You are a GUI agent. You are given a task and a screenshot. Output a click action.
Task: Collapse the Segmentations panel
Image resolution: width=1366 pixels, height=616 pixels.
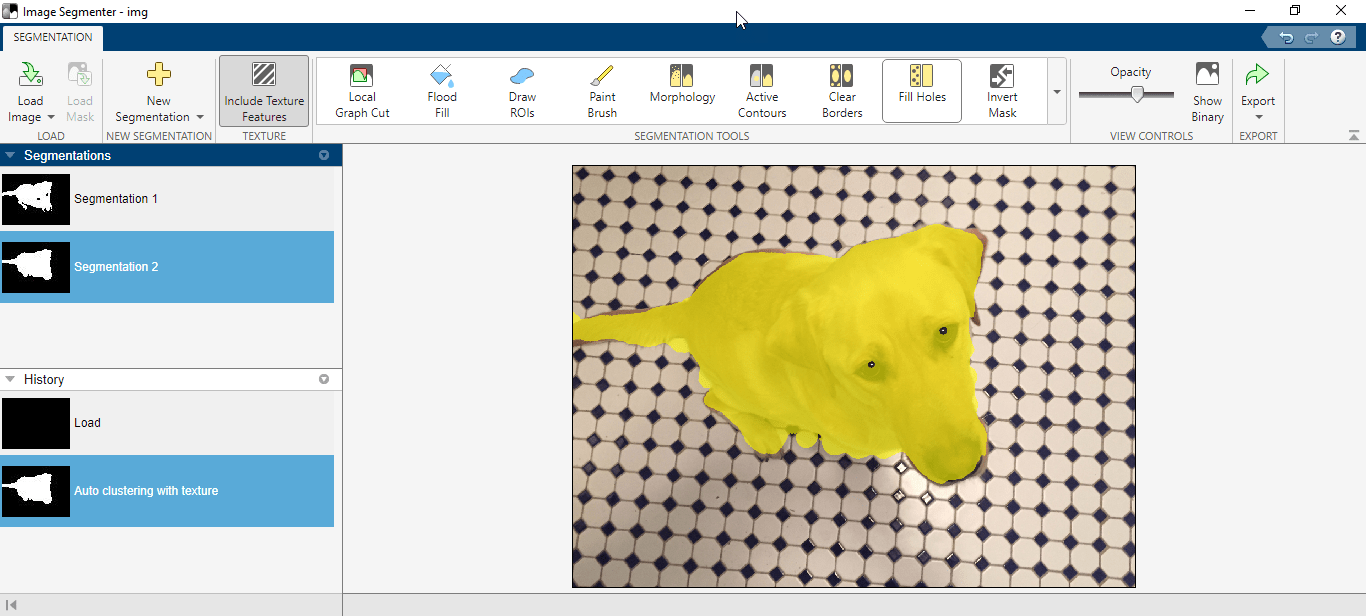coord(10,155)
